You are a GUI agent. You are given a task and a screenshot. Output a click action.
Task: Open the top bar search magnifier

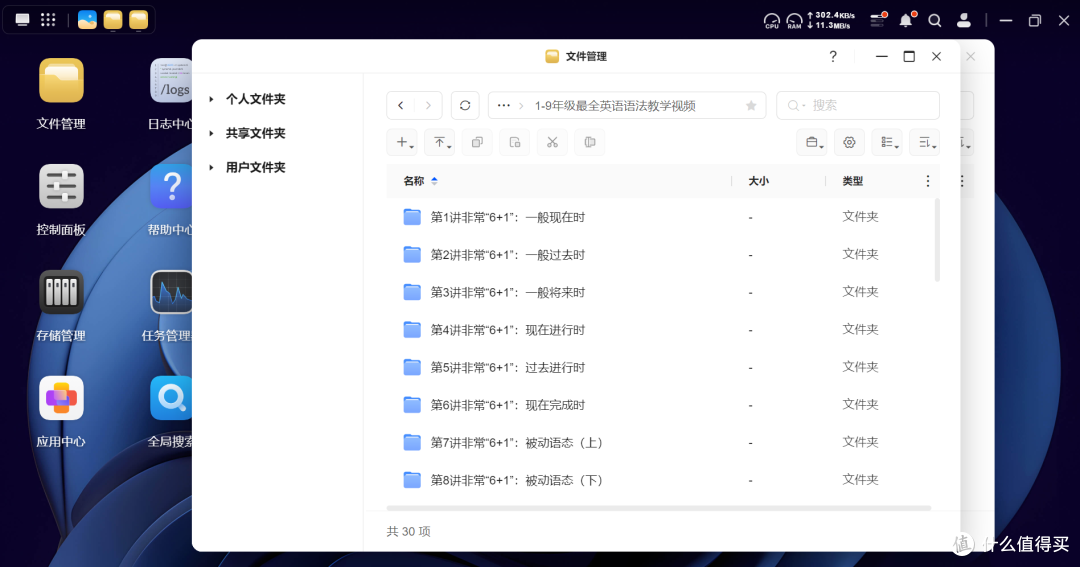(935, 21)
